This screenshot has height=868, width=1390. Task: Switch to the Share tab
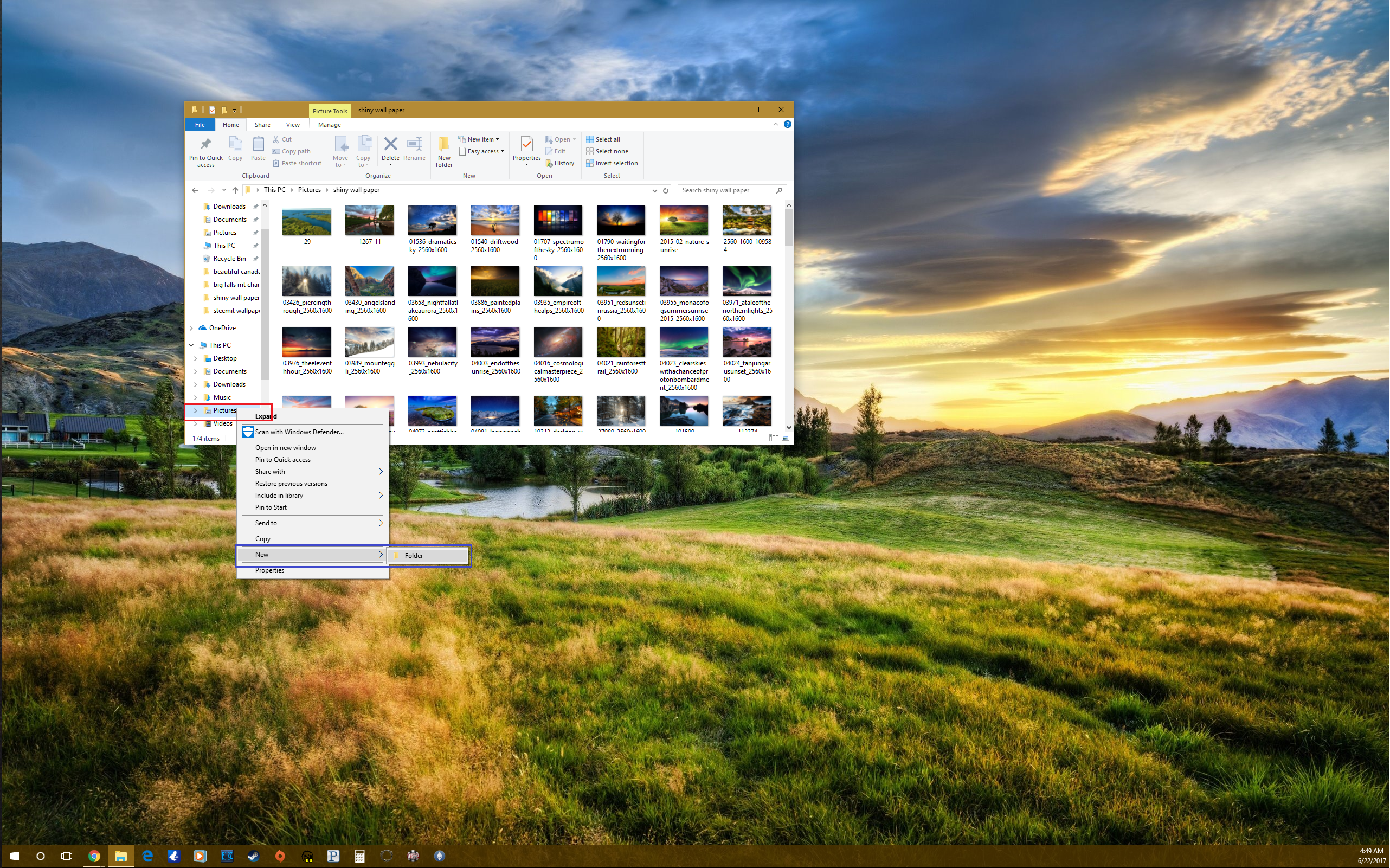click(x=262, y=125)
